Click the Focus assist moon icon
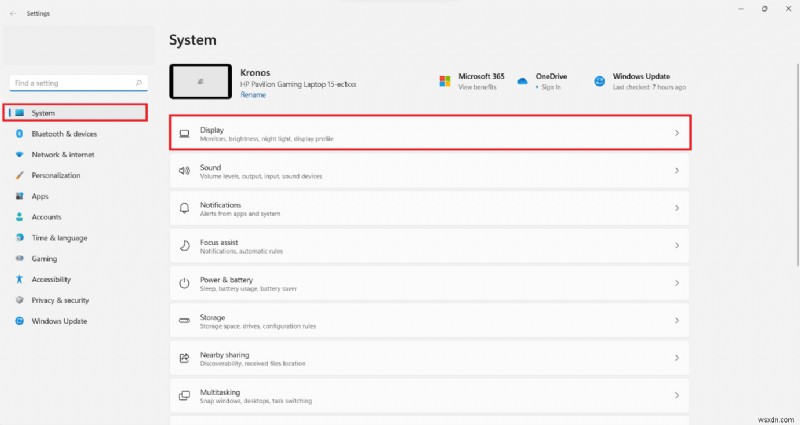 pos(184,246)
